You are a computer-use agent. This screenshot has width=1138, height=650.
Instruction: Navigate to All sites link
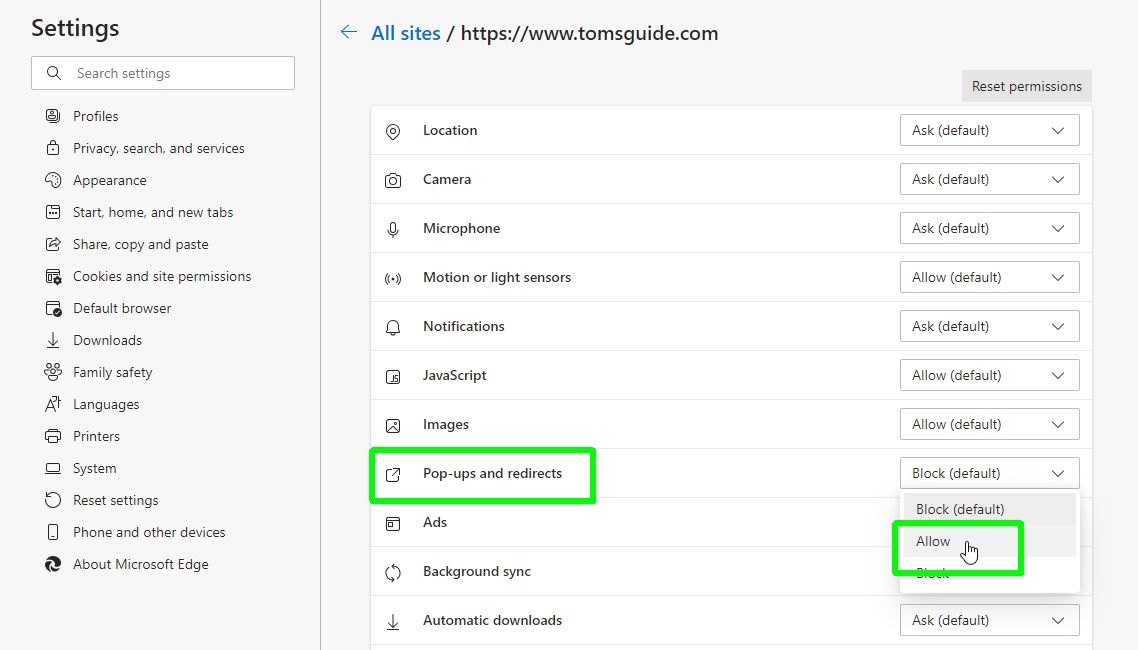coord(404,32)
